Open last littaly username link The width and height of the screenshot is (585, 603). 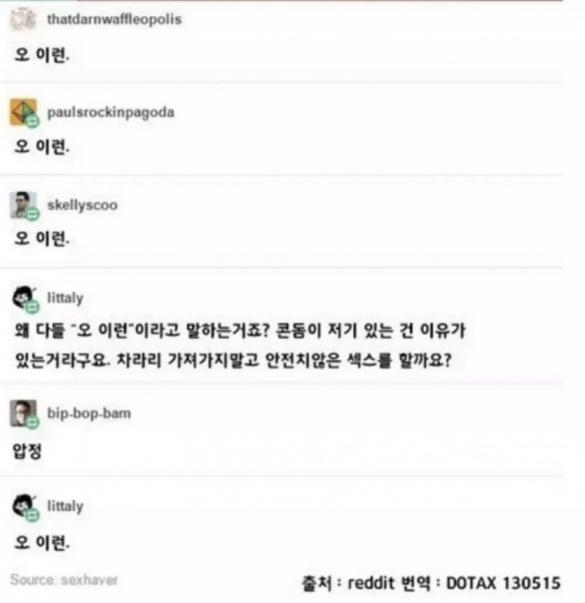pos(65,506)
